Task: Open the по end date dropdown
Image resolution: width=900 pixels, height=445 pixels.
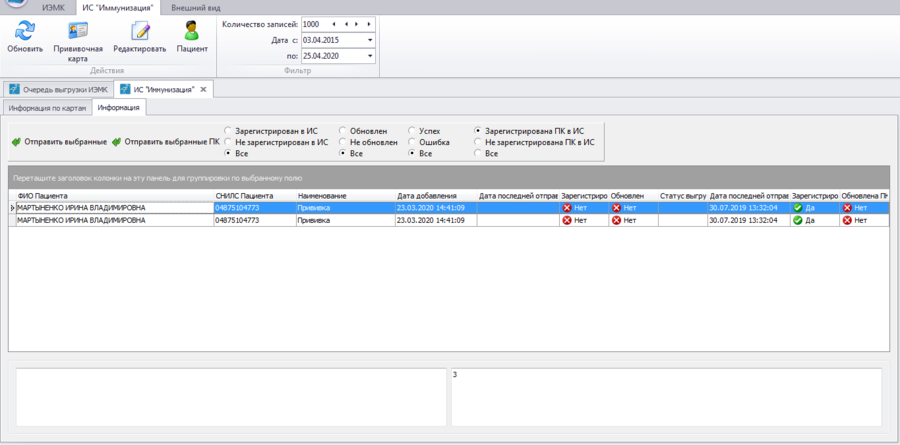Action: pyautogui.click(x=369, y=57)
